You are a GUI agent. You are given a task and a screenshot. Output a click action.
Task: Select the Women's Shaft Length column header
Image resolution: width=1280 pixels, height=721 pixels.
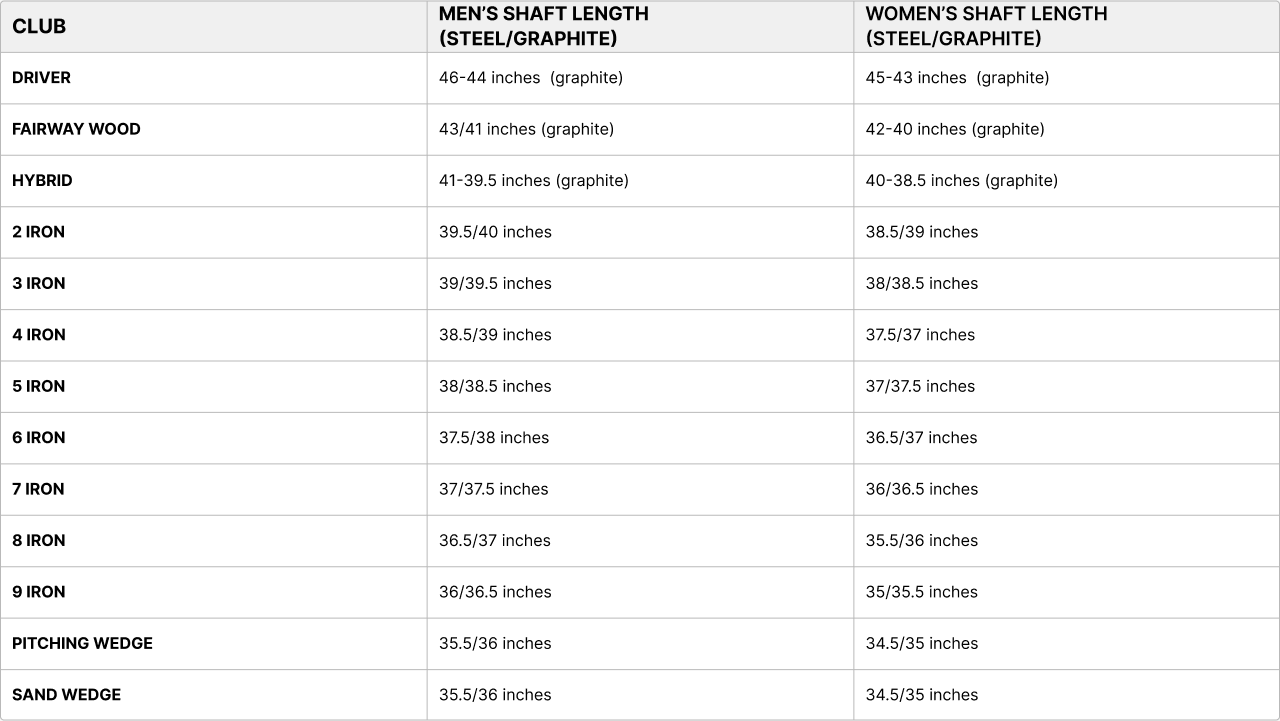pyautogui.click(x=986, y=27)
